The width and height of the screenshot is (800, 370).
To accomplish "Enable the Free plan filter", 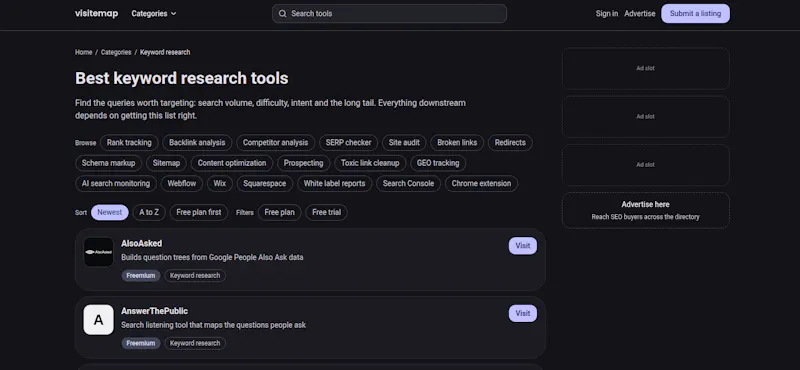I will [280, 212].
